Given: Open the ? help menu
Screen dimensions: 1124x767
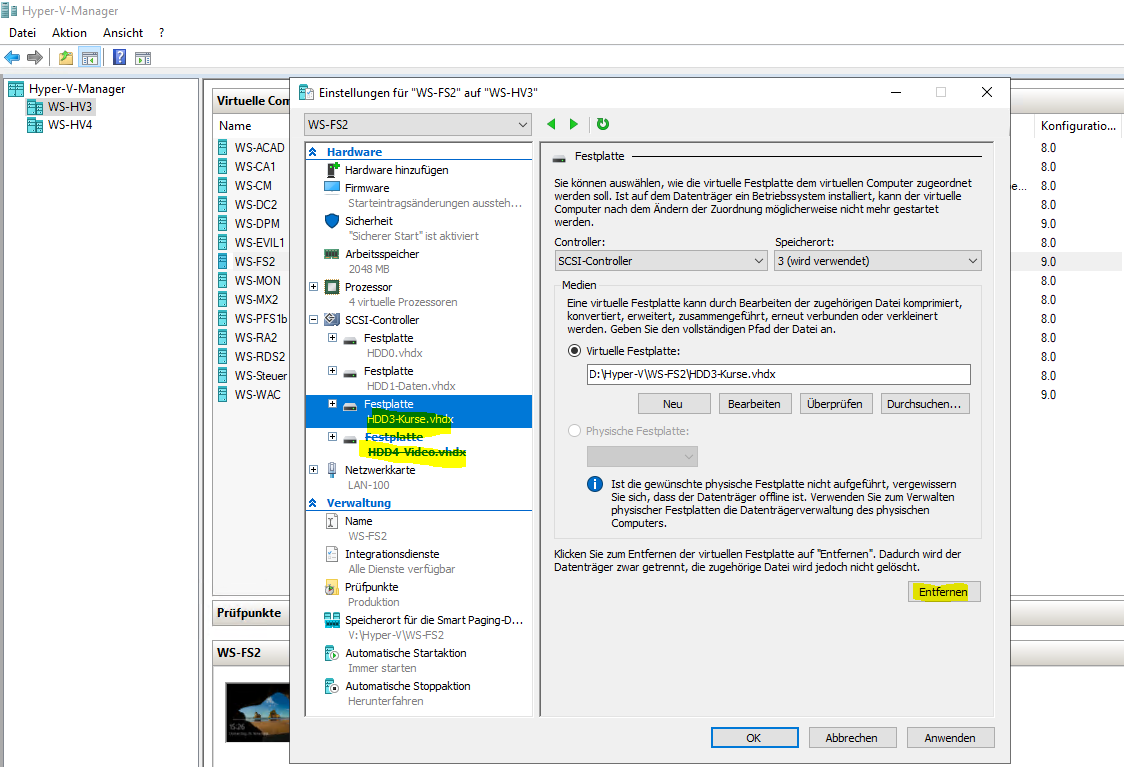Looking at the screenshot, I should pyautogui.click(x=161, y=33).
